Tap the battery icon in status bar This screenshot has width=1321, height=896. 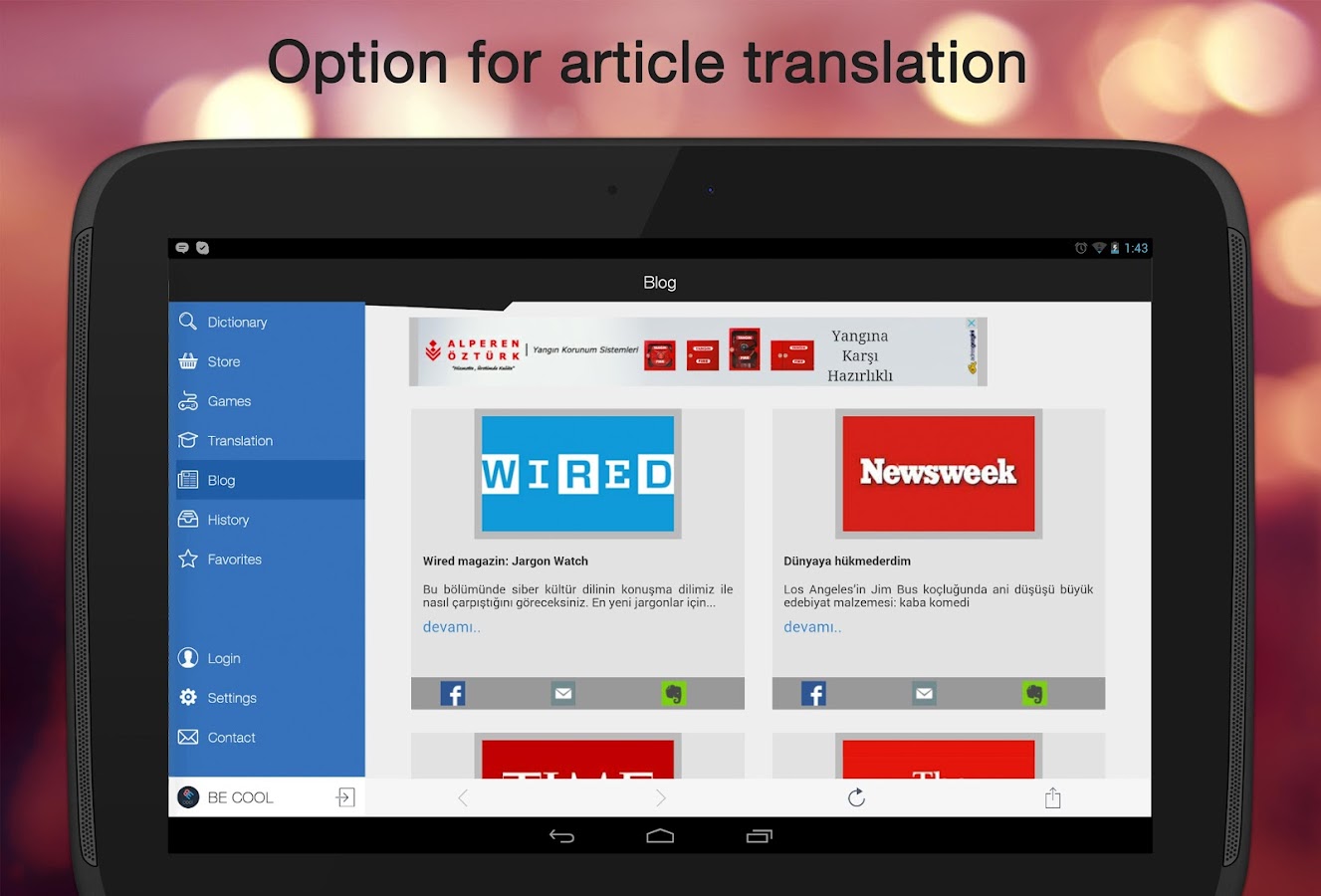tap(1115, 248)
